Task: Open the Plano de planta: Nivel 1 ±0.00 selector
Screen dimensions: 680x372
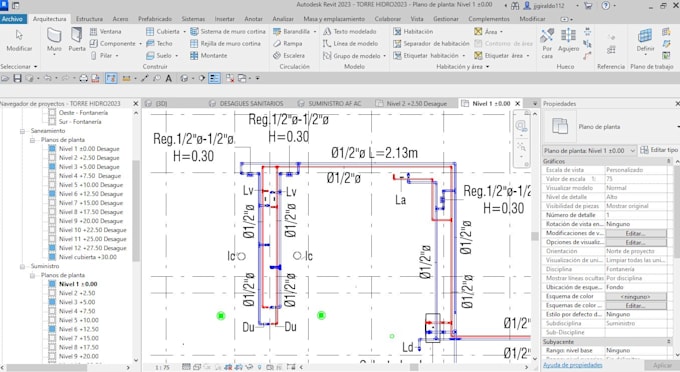Action: [589, 150]
